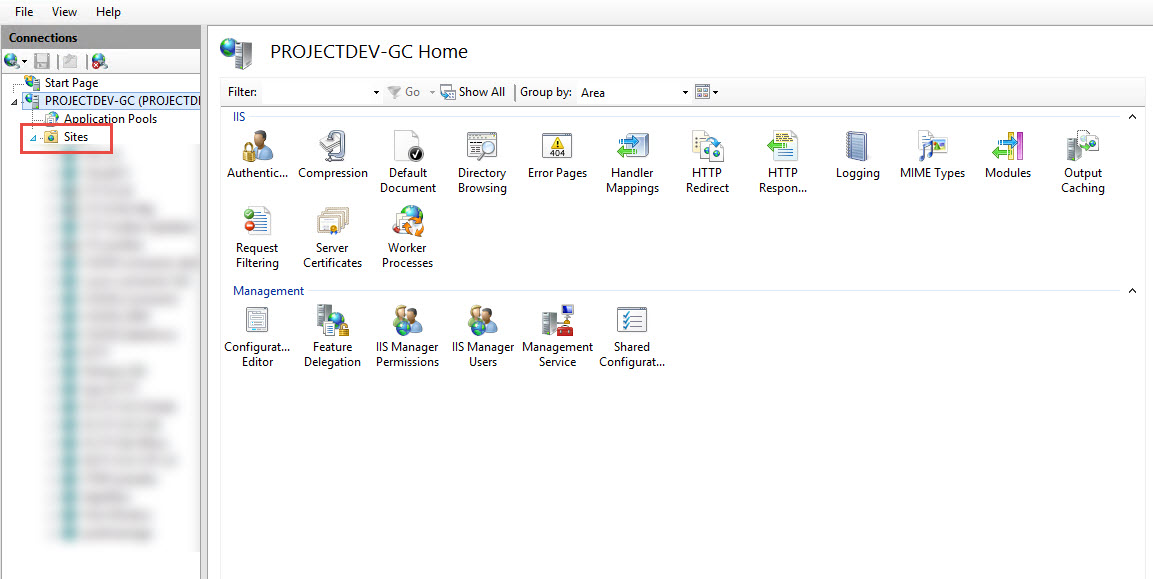This screenshot has height=579, width=1153.
Task: Open the File menu
Action: [x=22, y=11]
